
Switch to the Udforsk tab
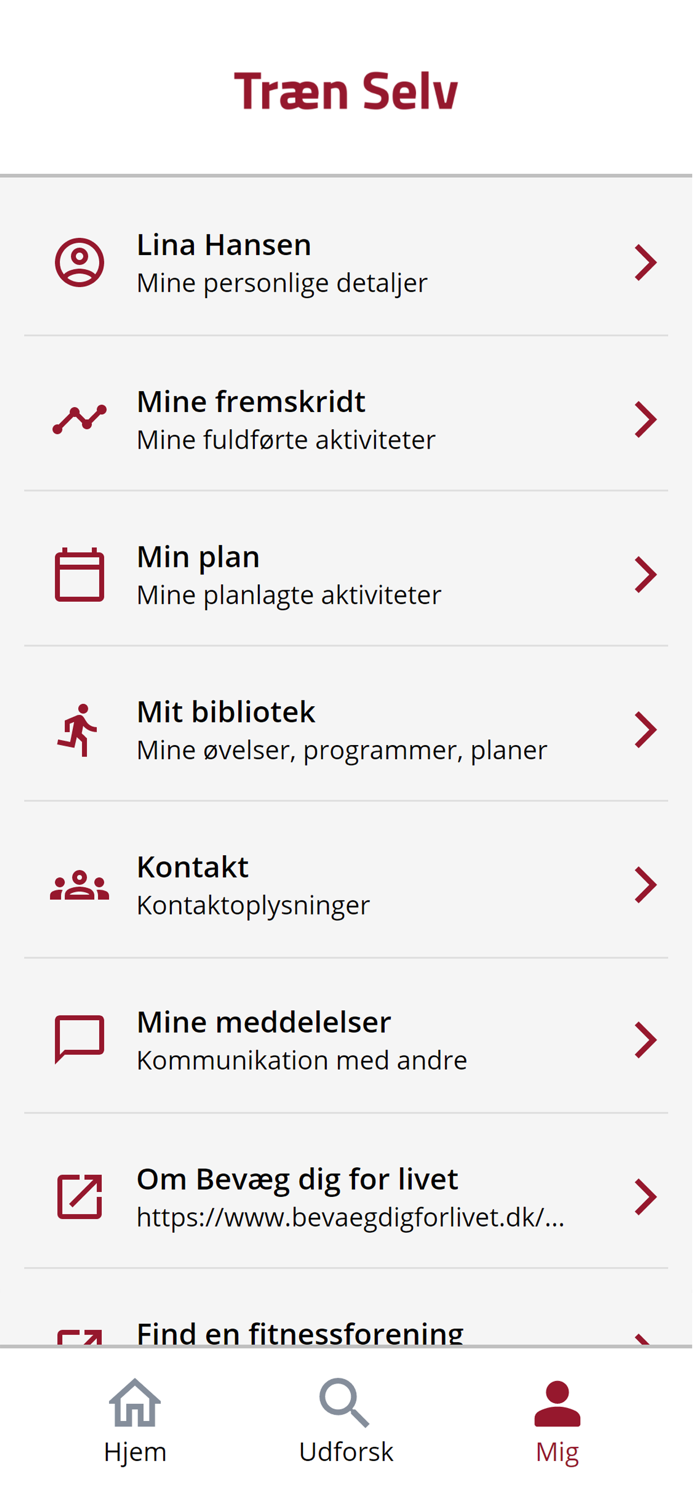pos(344,1422)
